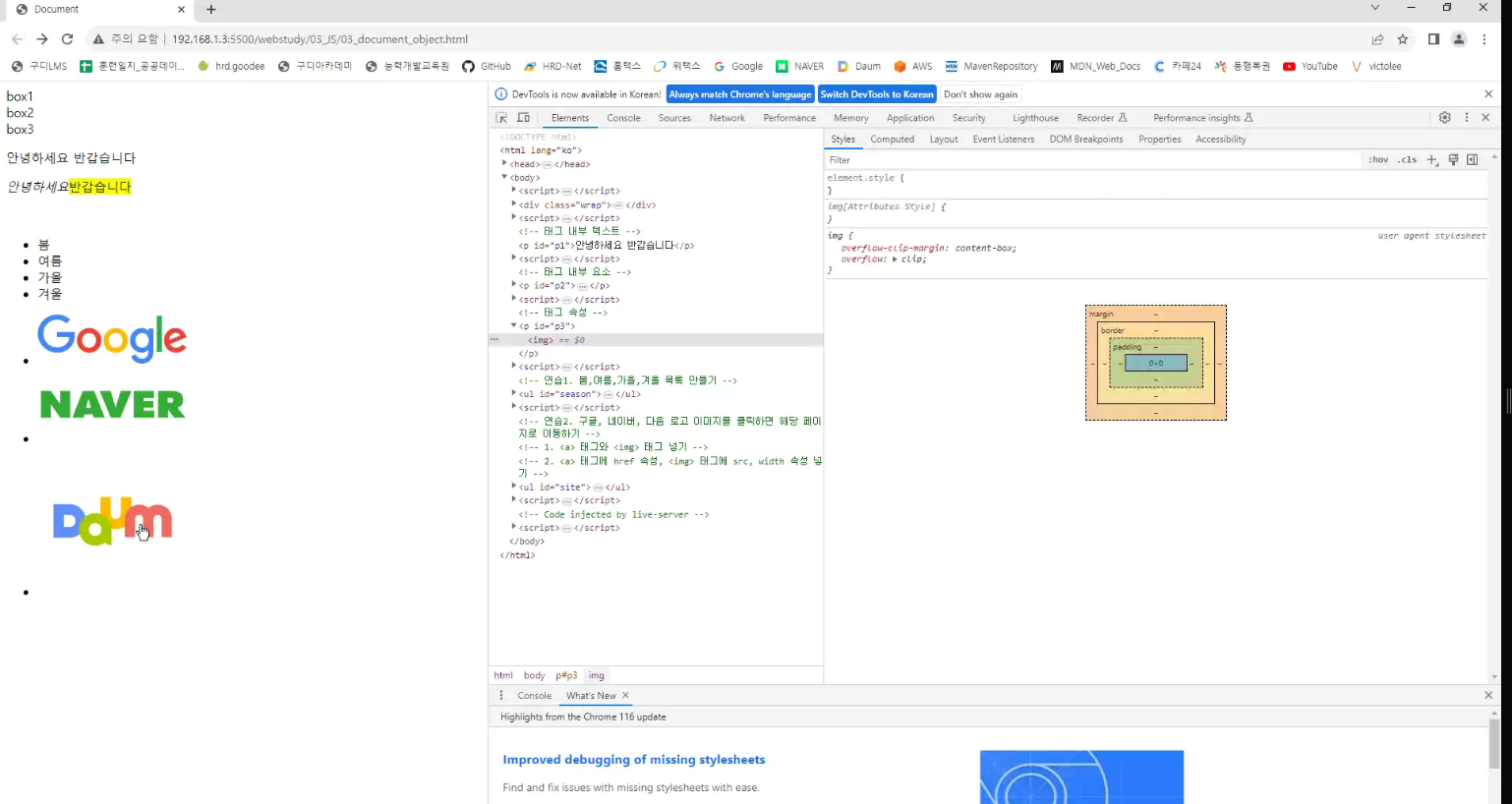
Task: Open Chrome three-dot menu
Action: (1484, 39)
